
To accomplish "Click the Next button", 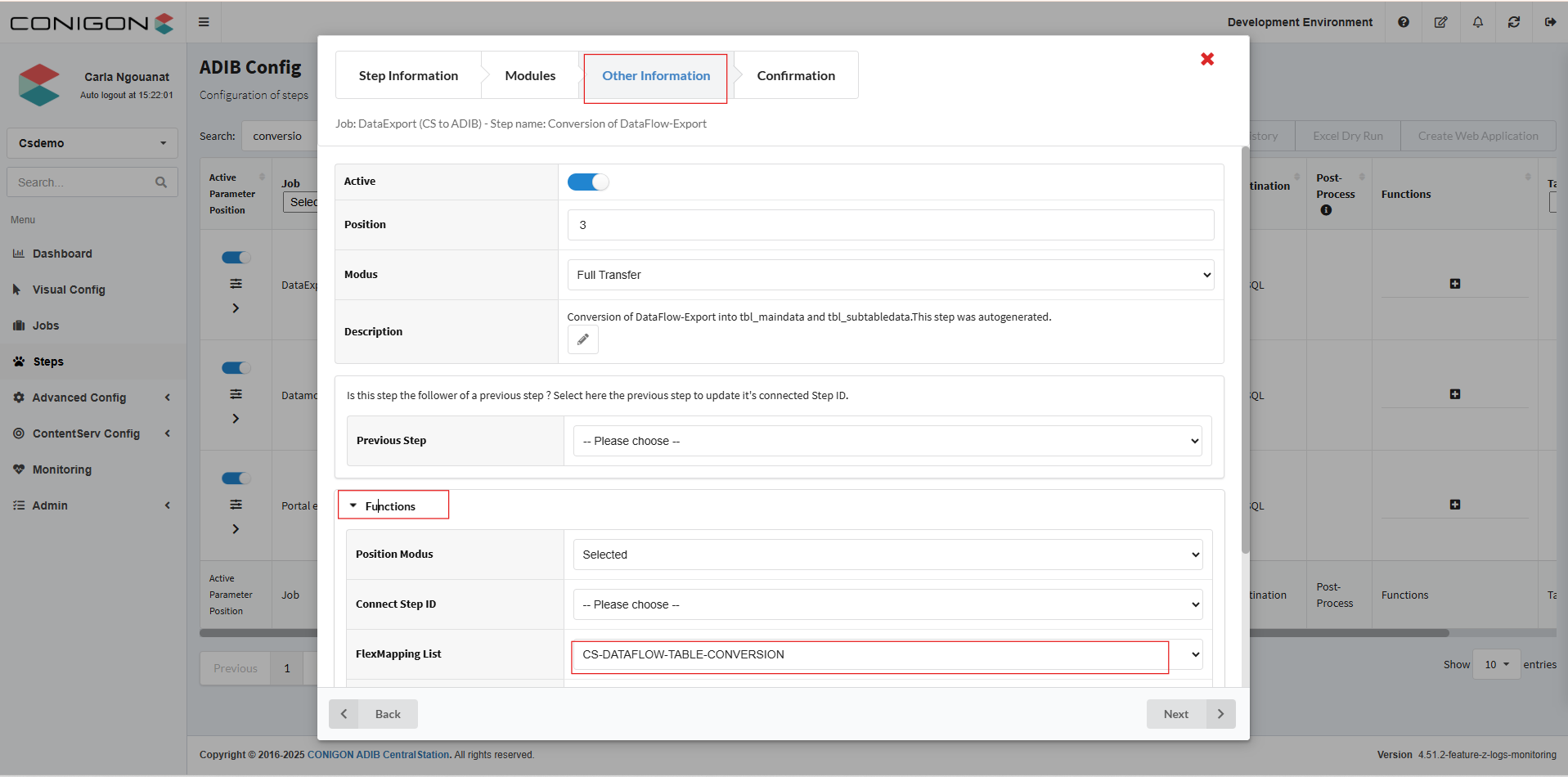I will pyautogui.click(x=1190, y=714).
